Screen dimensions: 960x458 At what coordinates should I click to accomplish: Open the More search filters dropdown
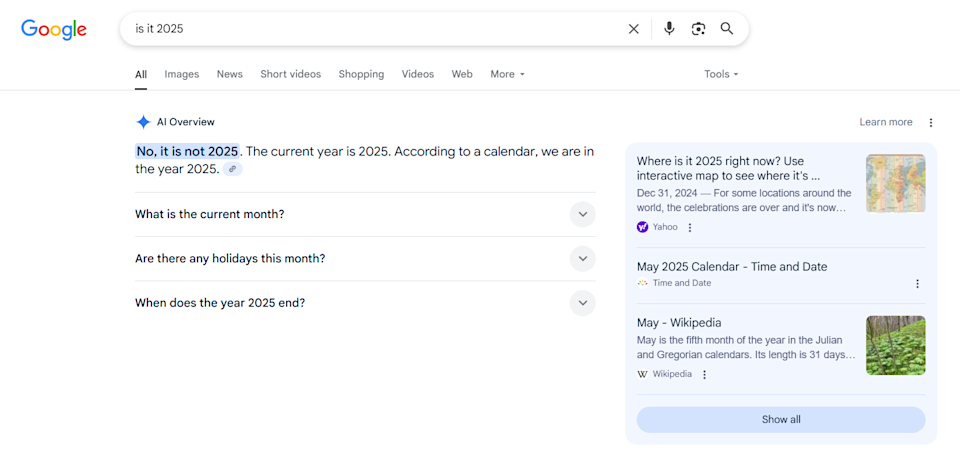click(508, 74)
